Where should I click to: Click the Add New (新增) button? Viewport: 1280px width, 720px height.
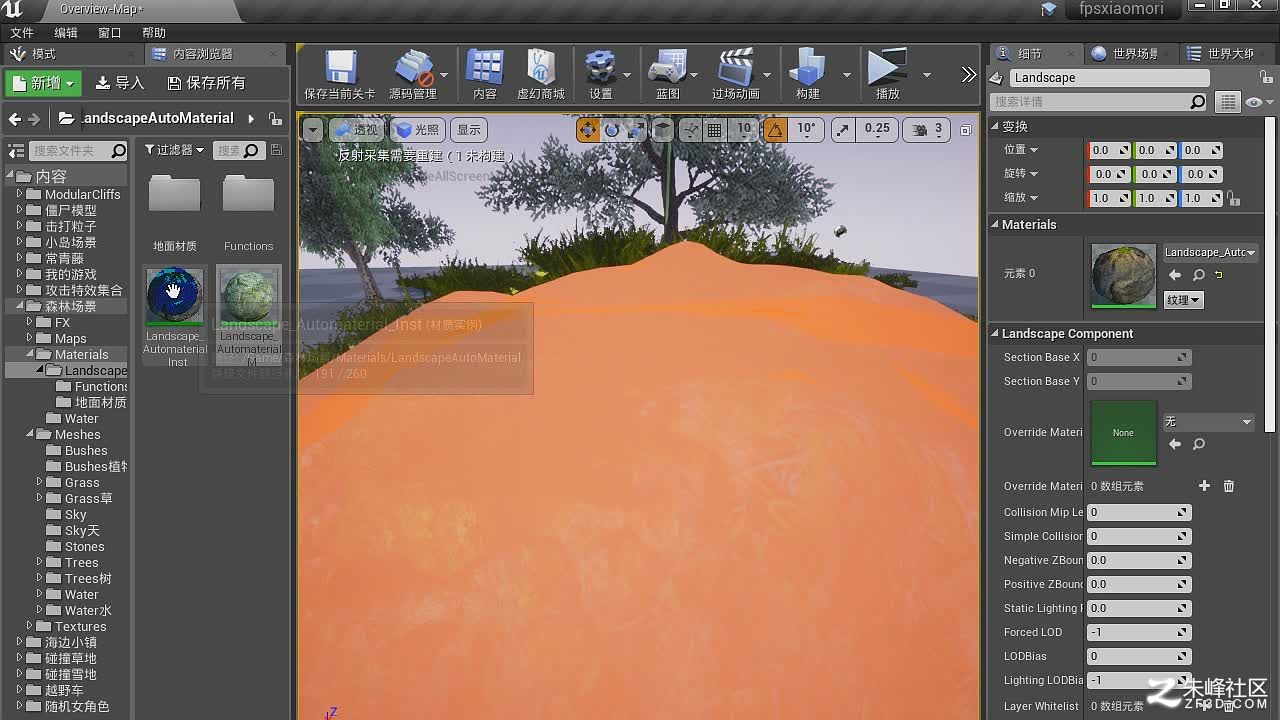[x=44, y=83]
